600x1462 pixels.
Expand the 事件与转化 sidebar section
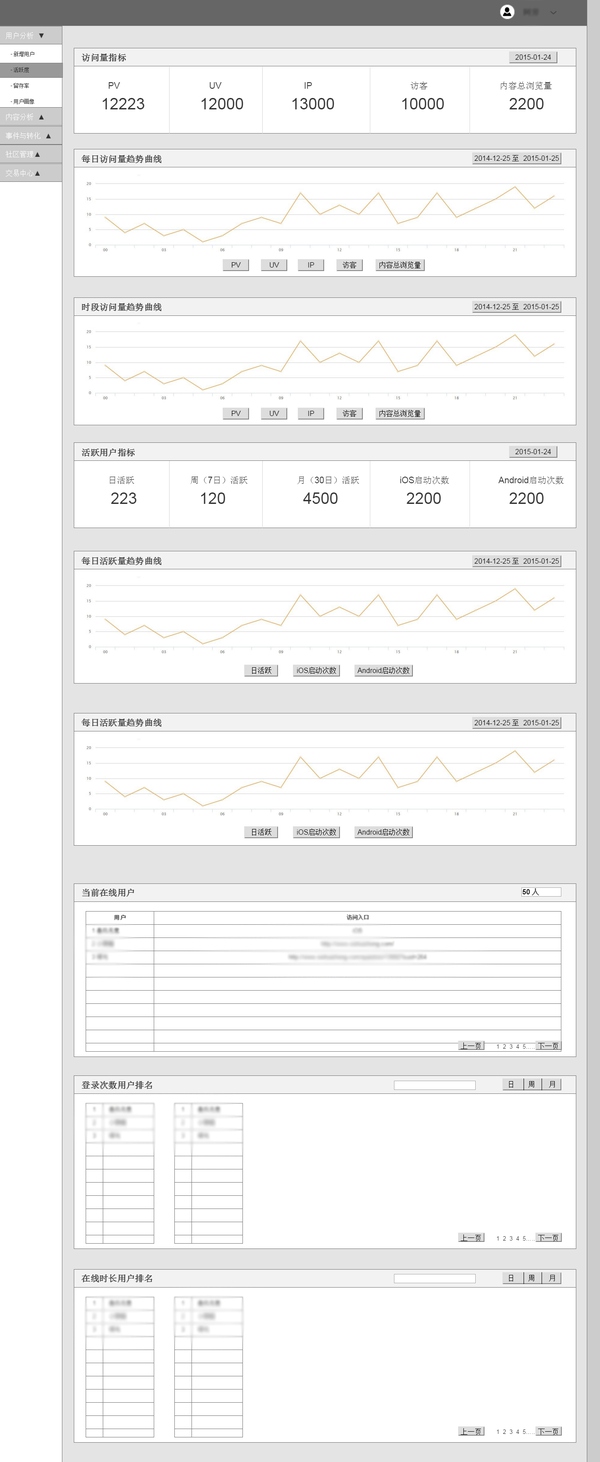[30, 135]
